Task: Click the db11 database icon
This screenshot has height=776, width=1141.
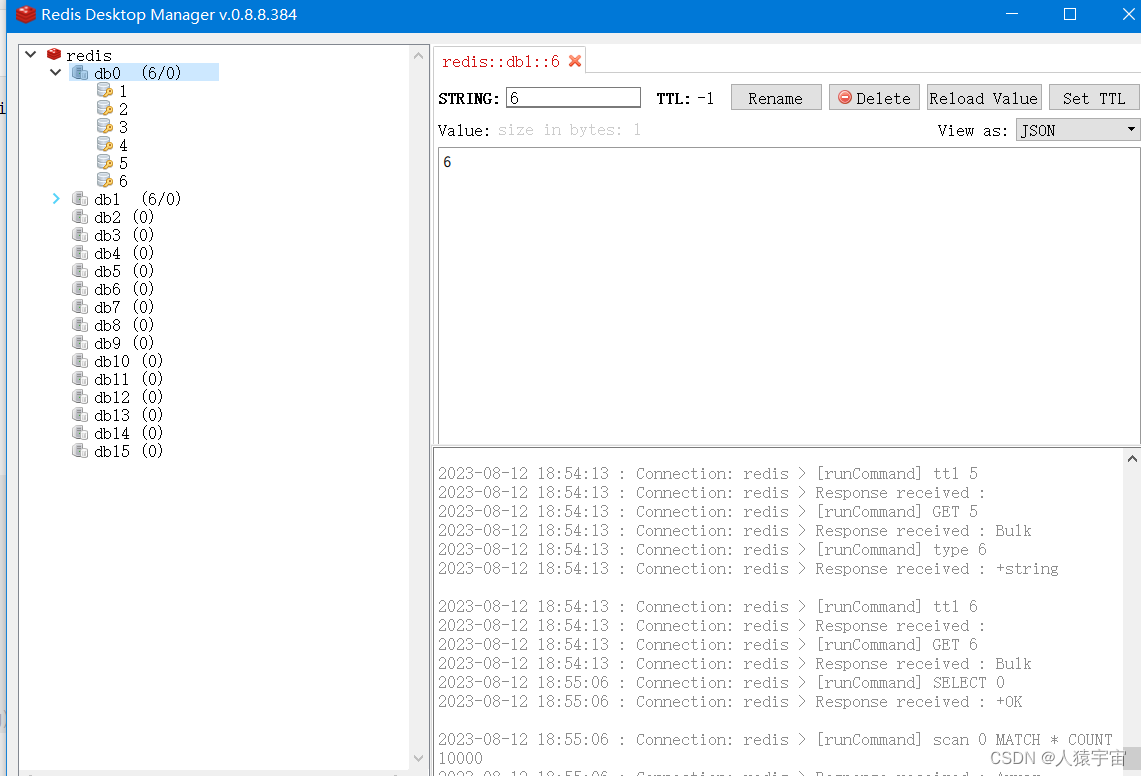Action: click(80, 379)
